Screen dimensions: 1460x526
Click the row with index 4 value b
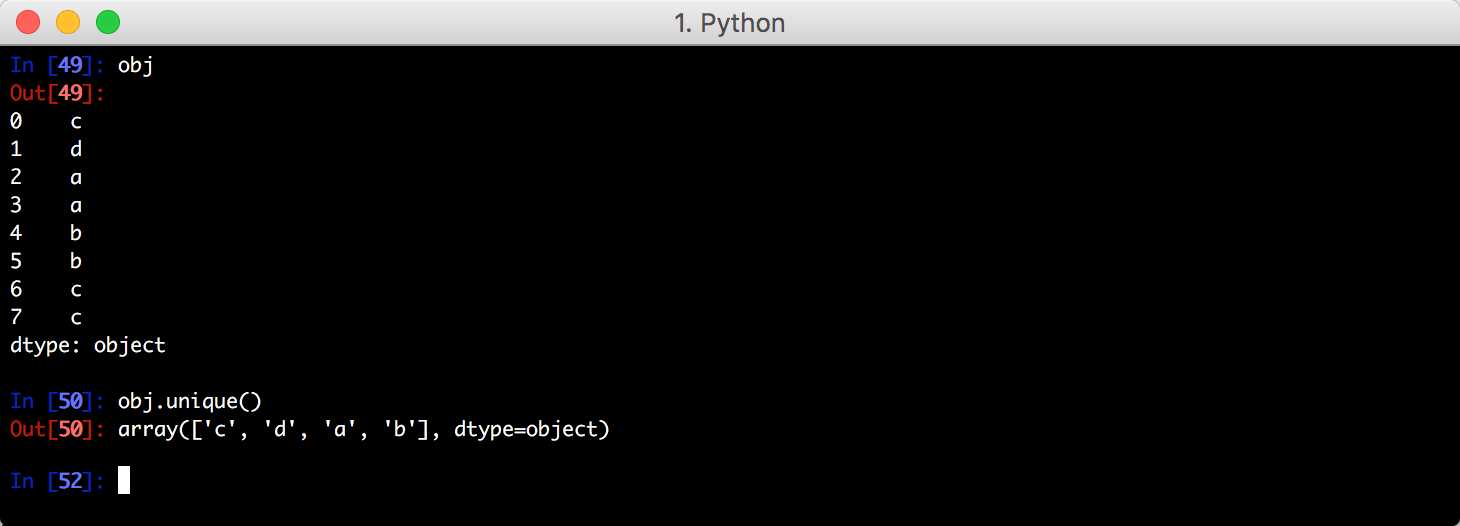(46, 234)
